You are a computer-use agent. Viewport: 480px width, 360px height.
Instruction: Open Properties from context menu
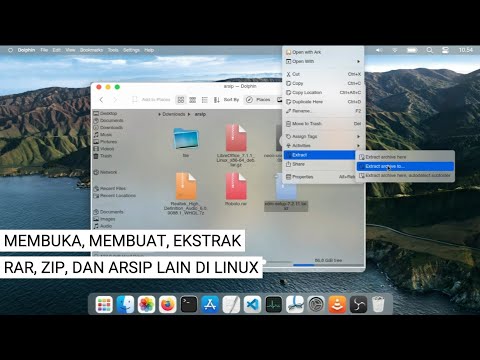pos(320,177)
